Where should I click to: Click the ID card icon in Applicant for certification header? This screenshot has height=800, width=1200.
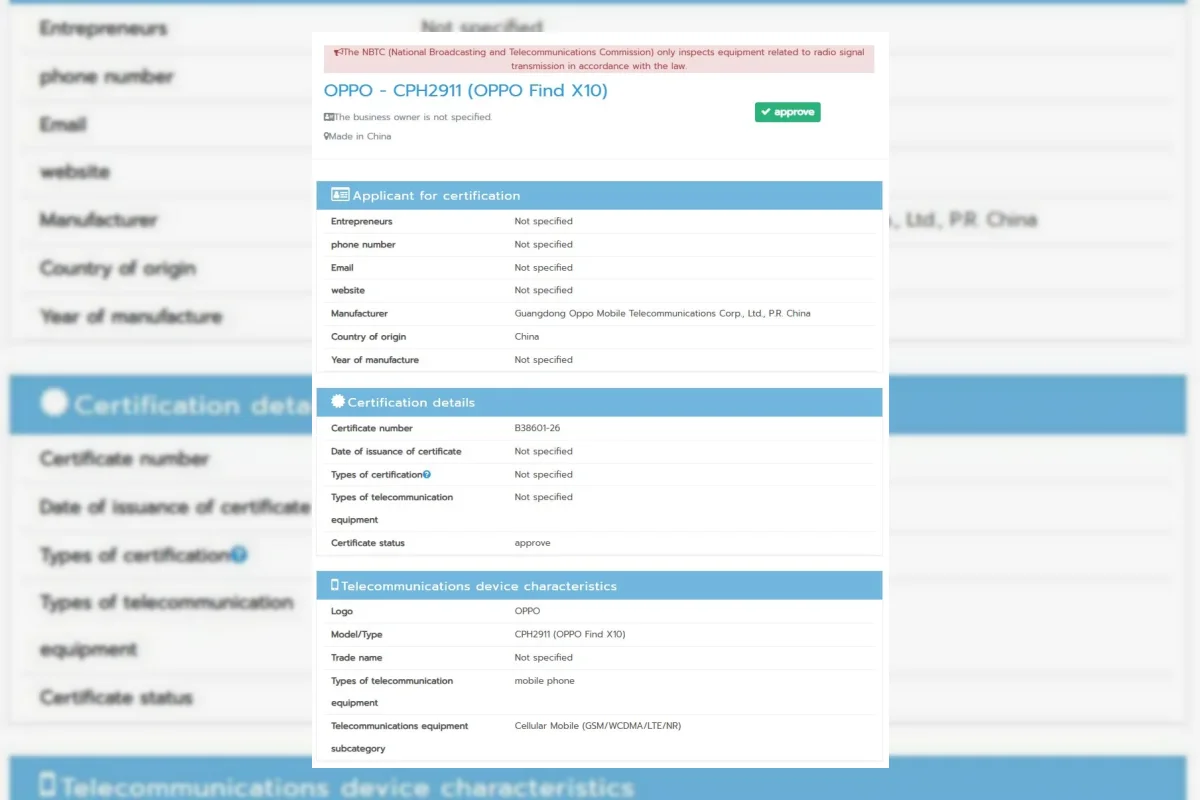(340, 195)
